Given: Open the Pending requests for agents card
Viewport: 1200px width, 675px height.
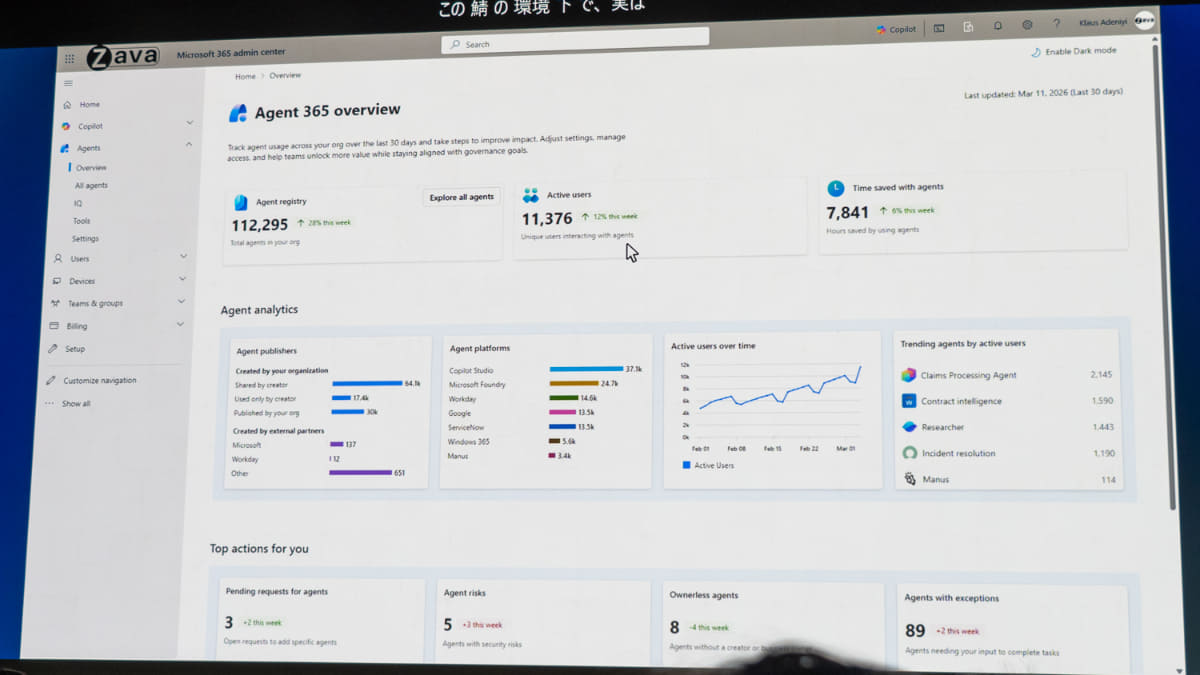Looking at the screenshot, I should point(319,618).
